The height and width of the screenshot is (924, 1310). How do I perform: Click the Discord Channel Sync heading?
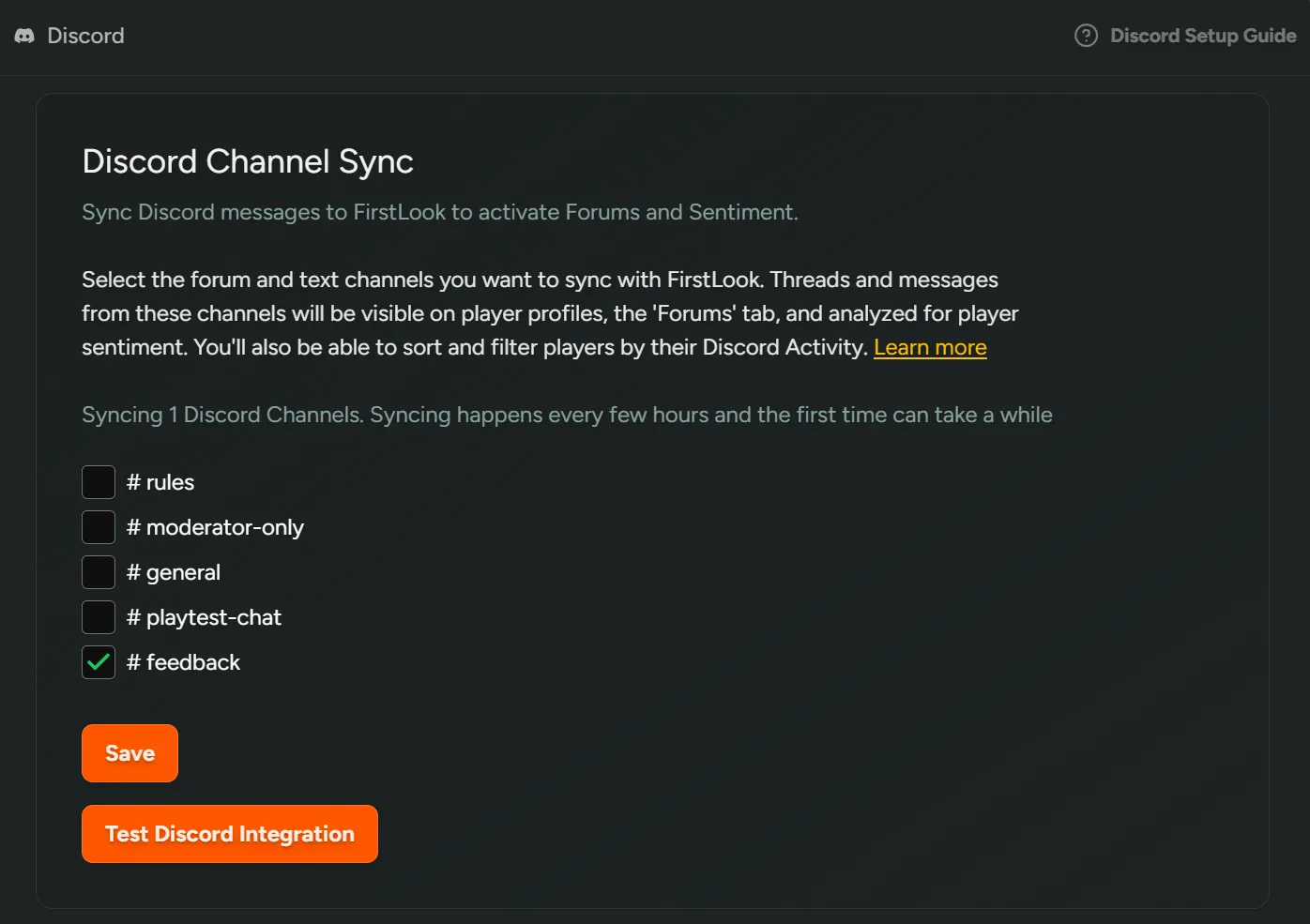[x=248, y=161]
